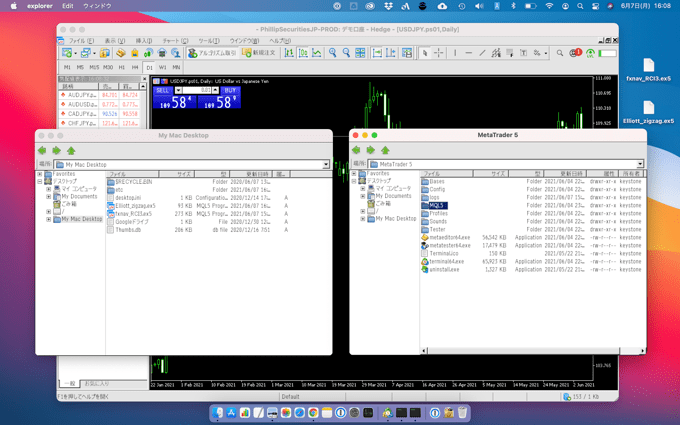This screenshot has width=680, height=425.
Task: Select fxnav_RCI3.ex5 file on the macOS desktop
Action: (x=648, y=69)
